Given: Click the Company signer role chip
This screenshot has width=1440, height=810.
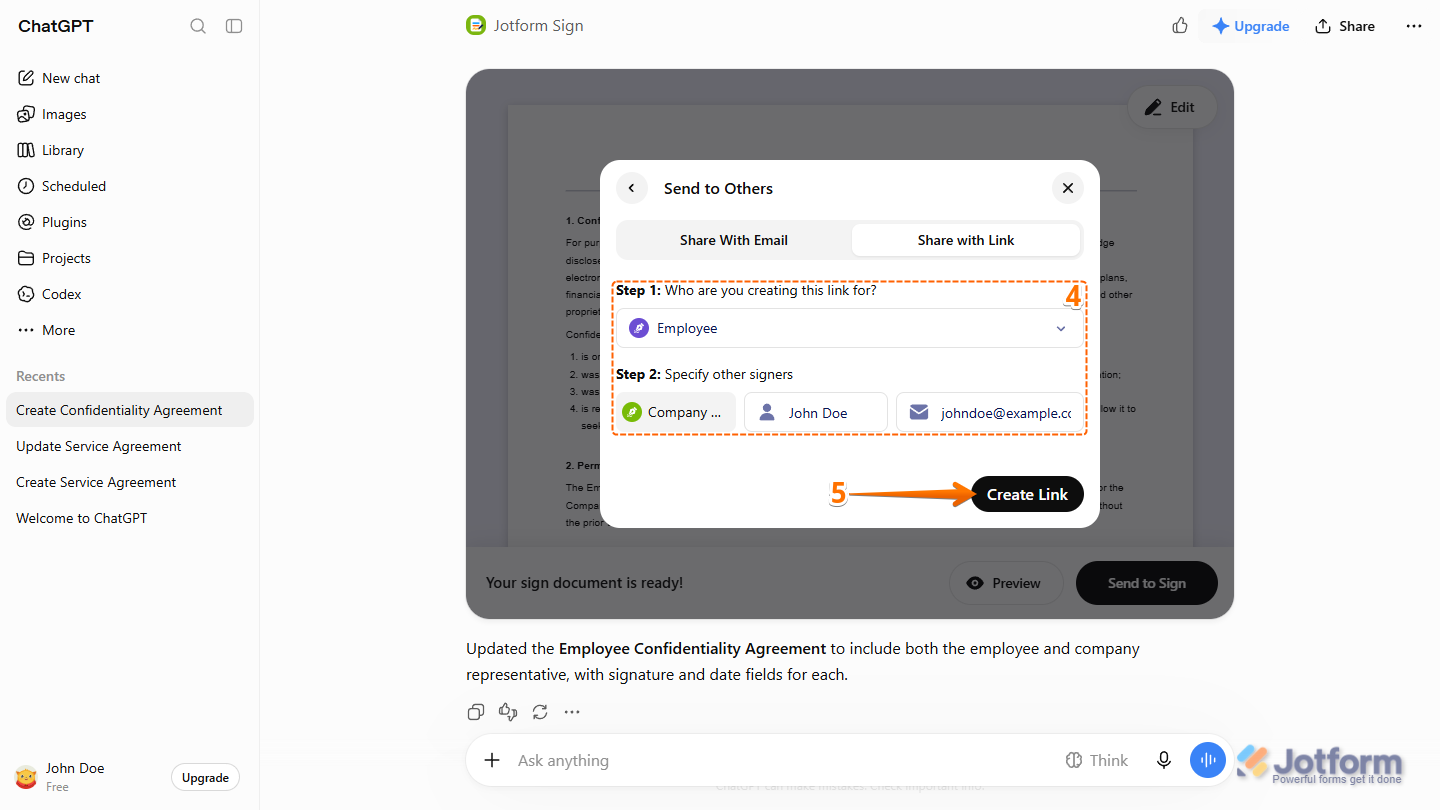Looking at the screenshot, I should point(676,412).
